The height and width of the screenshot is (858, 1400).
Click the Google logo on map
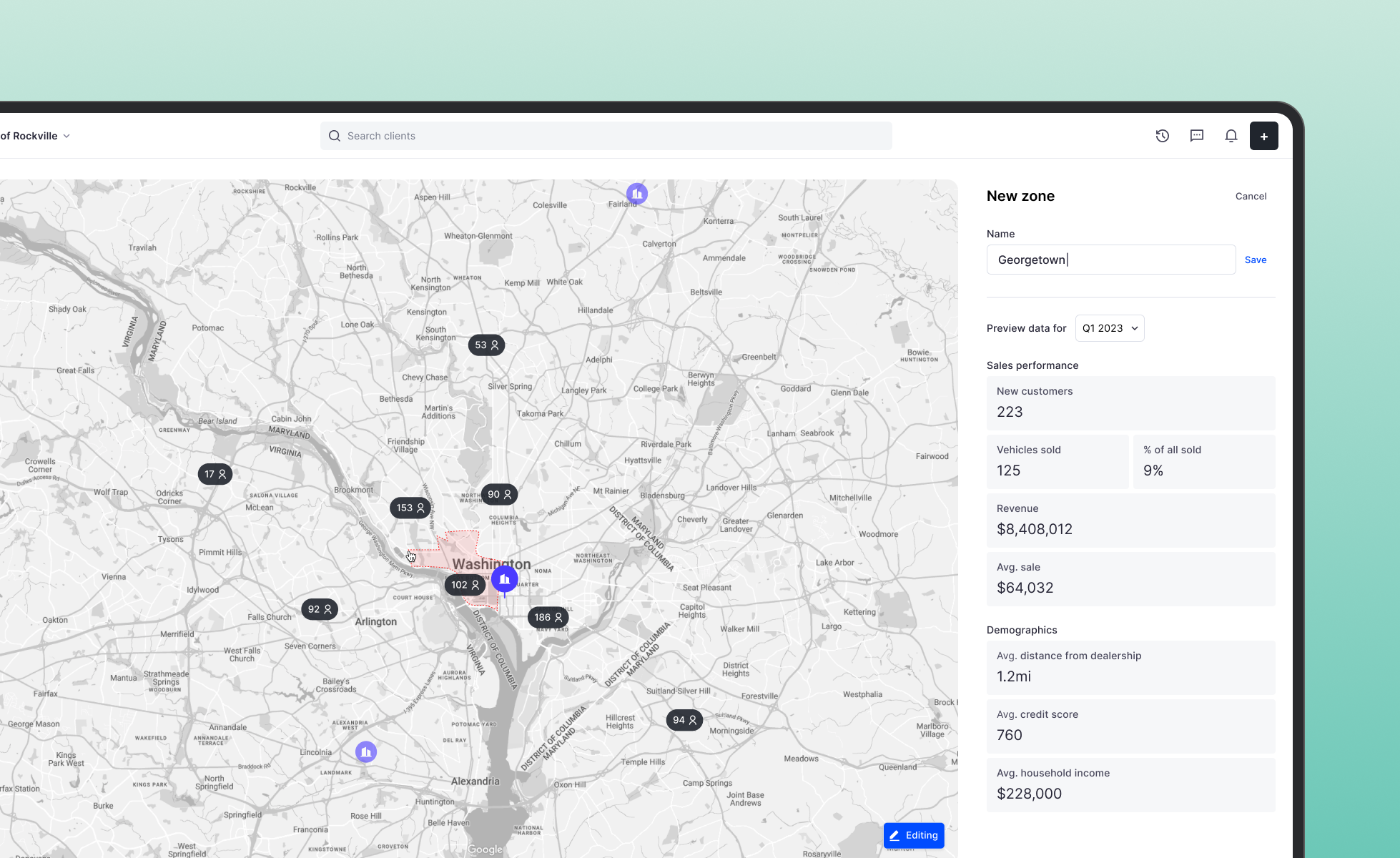point(485,849)
